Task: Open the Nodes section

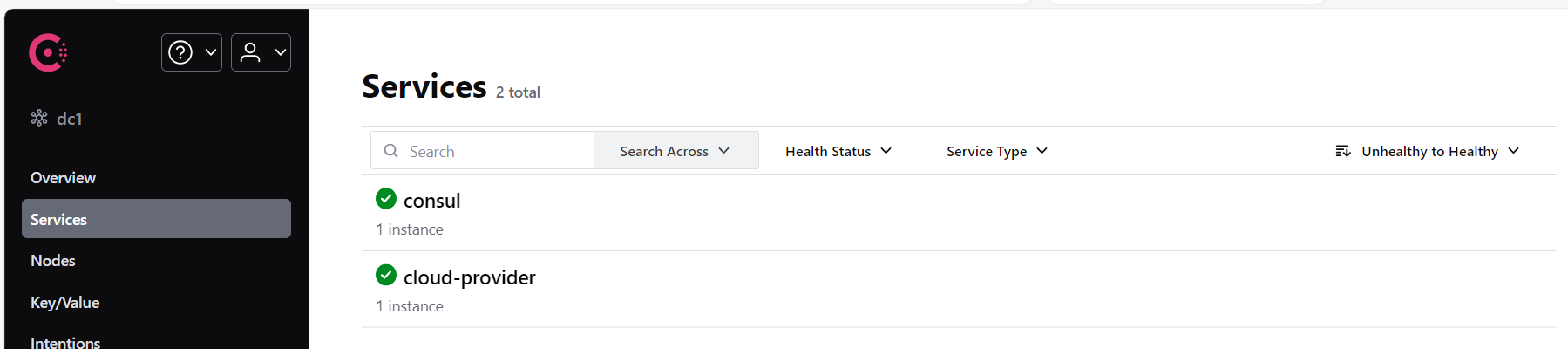Action: click(53, 261)
